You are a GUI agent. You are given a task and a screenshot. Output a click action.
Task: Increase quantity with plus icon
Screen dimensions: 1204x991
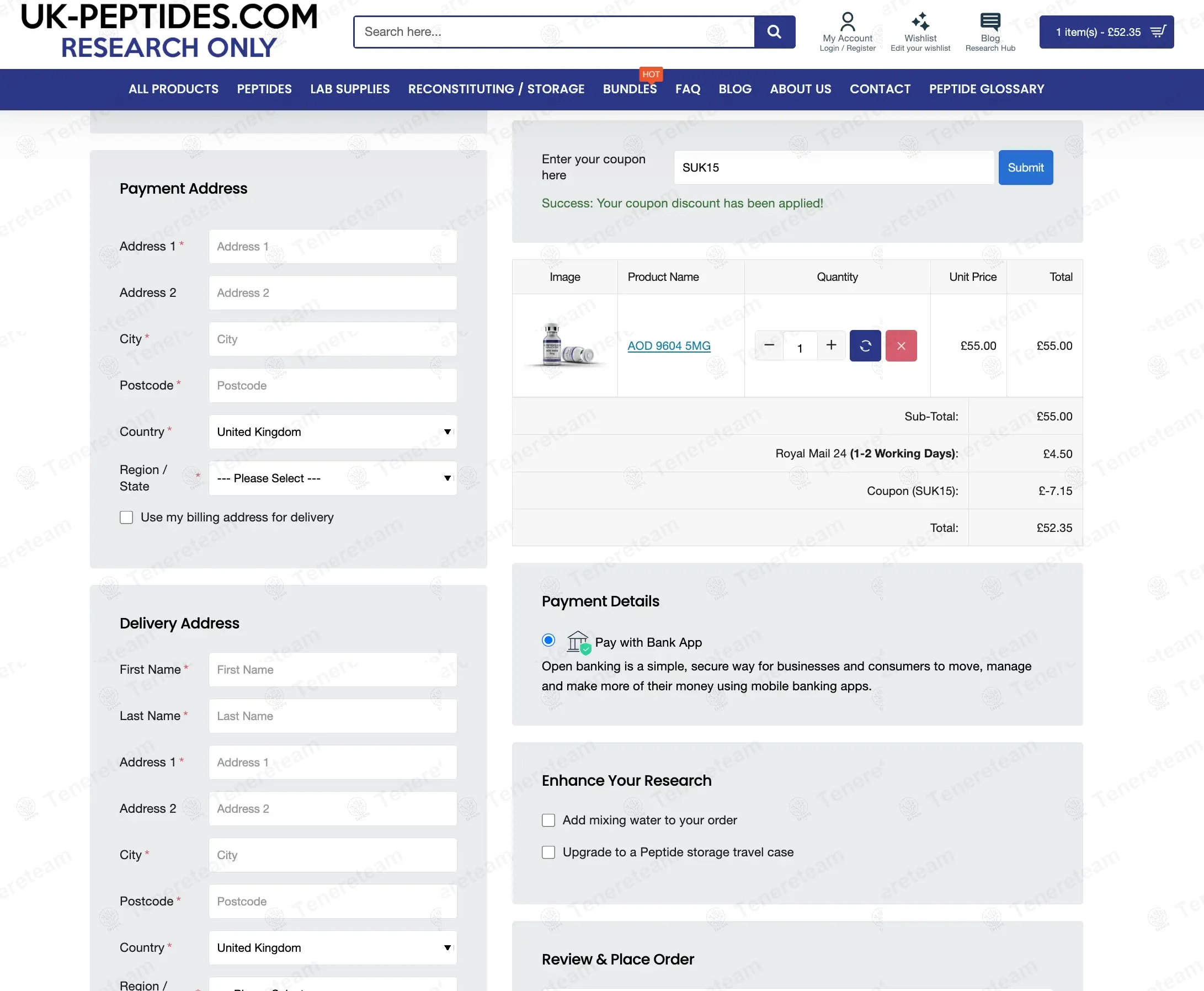click(830, 345)
